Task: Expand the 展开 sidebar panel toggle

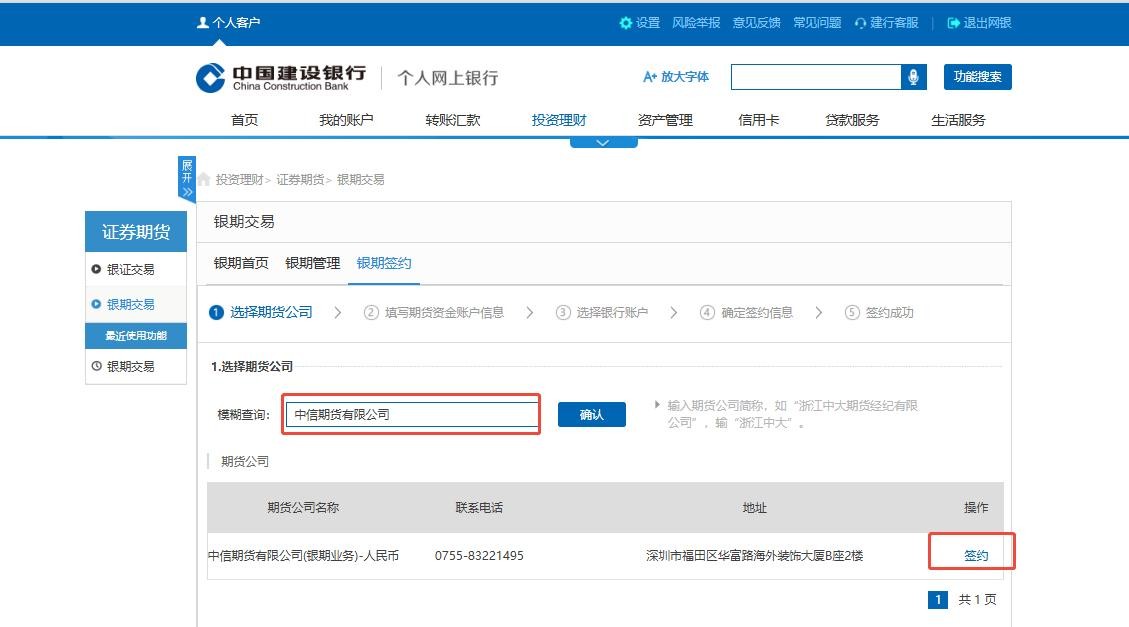Action: click(186, 178)
